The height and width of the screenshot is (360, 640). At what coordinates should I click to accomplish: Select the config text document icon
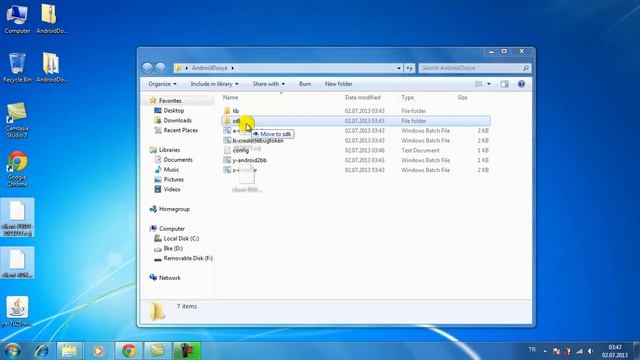[227, 150]
